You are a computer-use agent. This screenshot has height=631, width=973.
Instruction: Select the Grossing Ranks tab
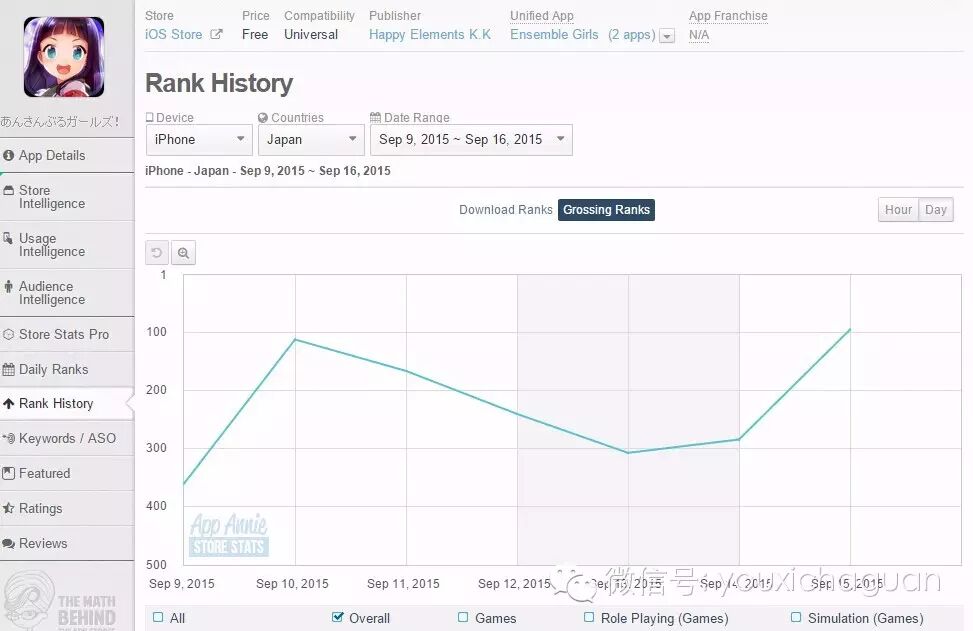tap(606, 210)
